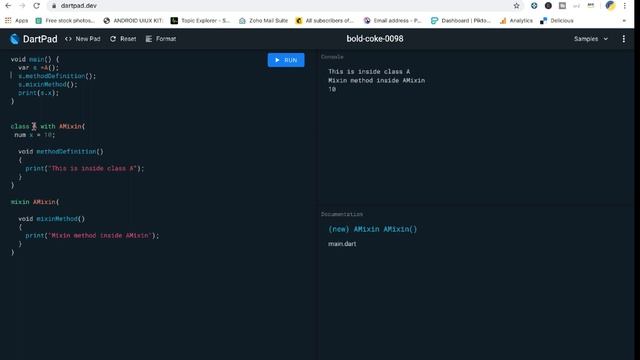Click the class A with AMixin line
The image size is (640, 360).
tap(48, 126)
